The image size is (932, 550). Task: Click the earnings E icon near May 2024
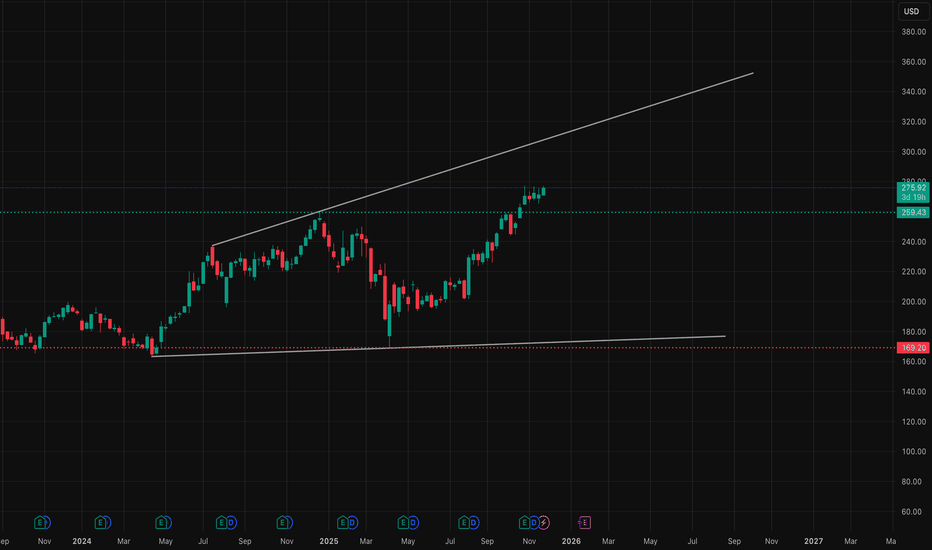coord(162,522)
